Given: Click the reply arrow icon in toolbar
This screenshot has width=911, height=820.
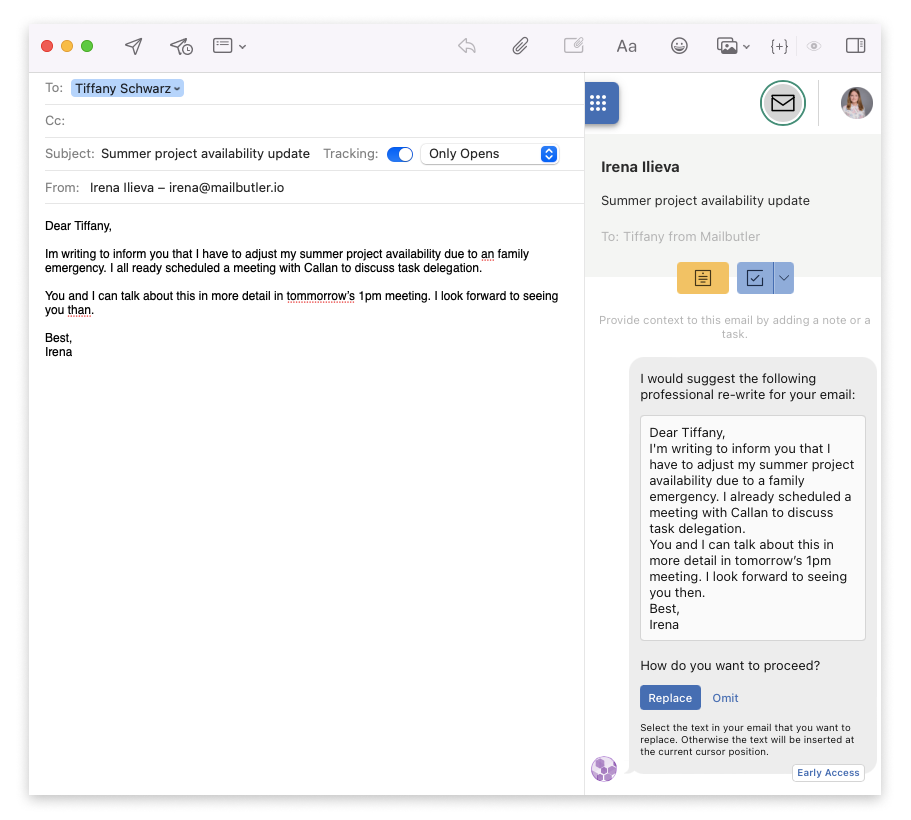Looking at the screenshot, I should coord(467,46).
